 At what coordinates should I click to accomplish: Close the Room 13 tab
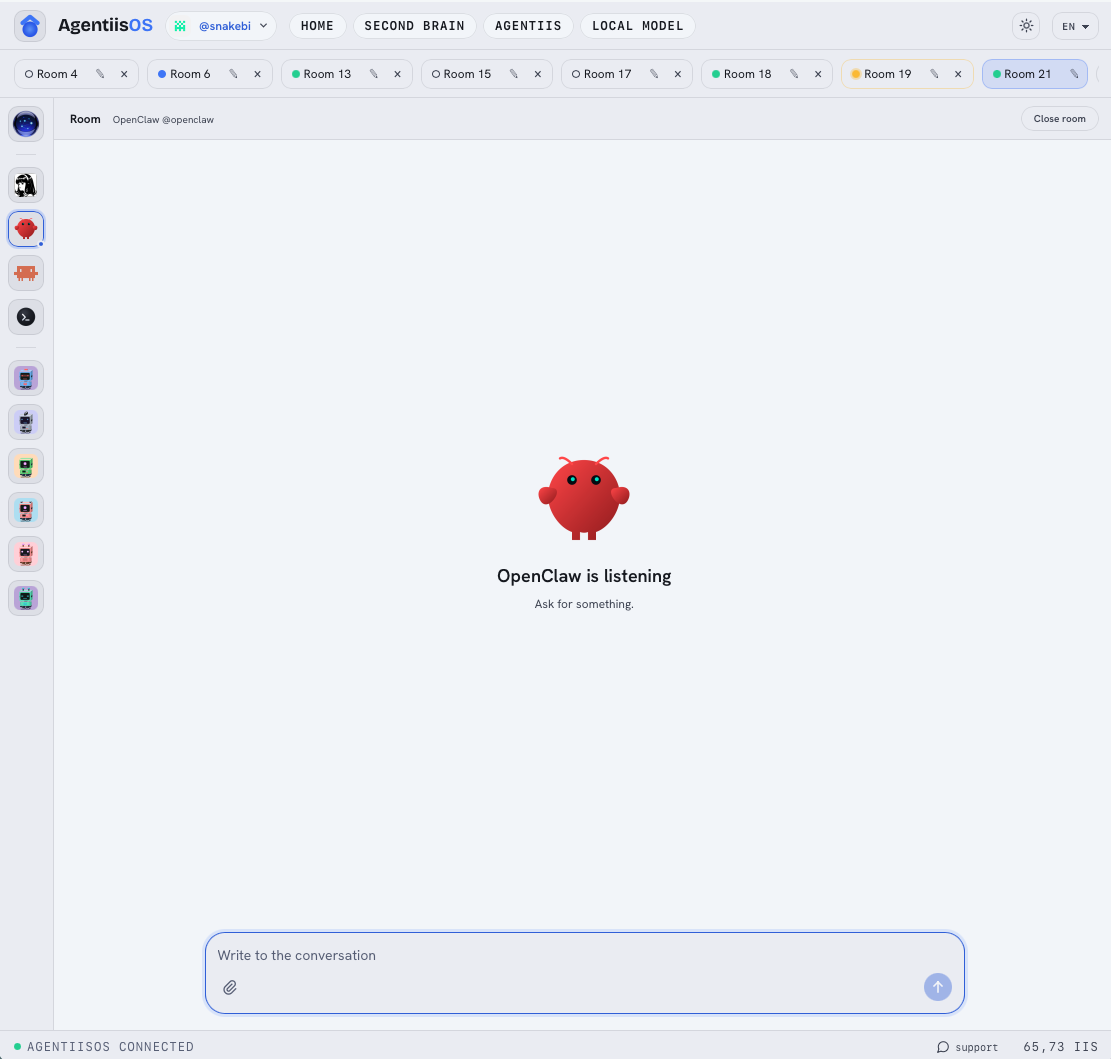[x=397, y=74]
